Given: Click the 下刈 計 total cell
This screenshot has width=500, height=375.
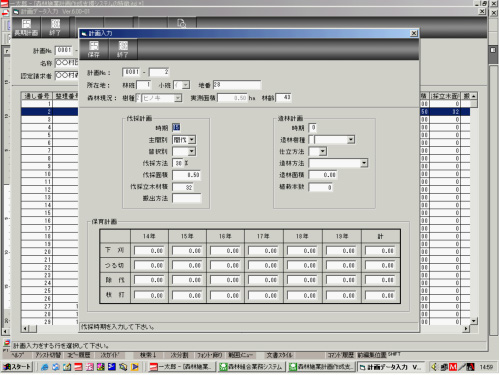Looking at the screenshot, I should 380,251.
